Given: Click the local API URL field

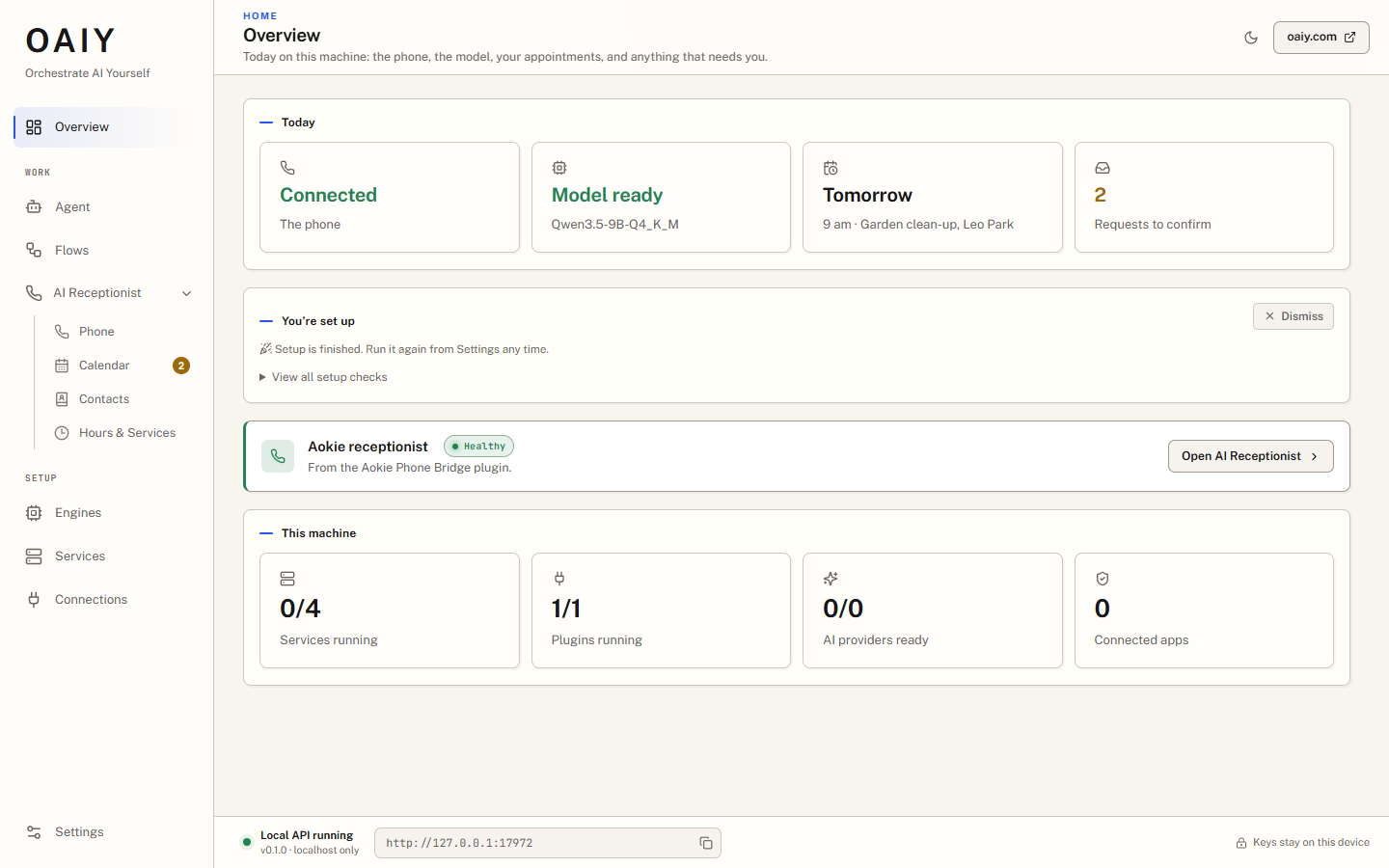Looking at the screenshot, I should (547, 843).
